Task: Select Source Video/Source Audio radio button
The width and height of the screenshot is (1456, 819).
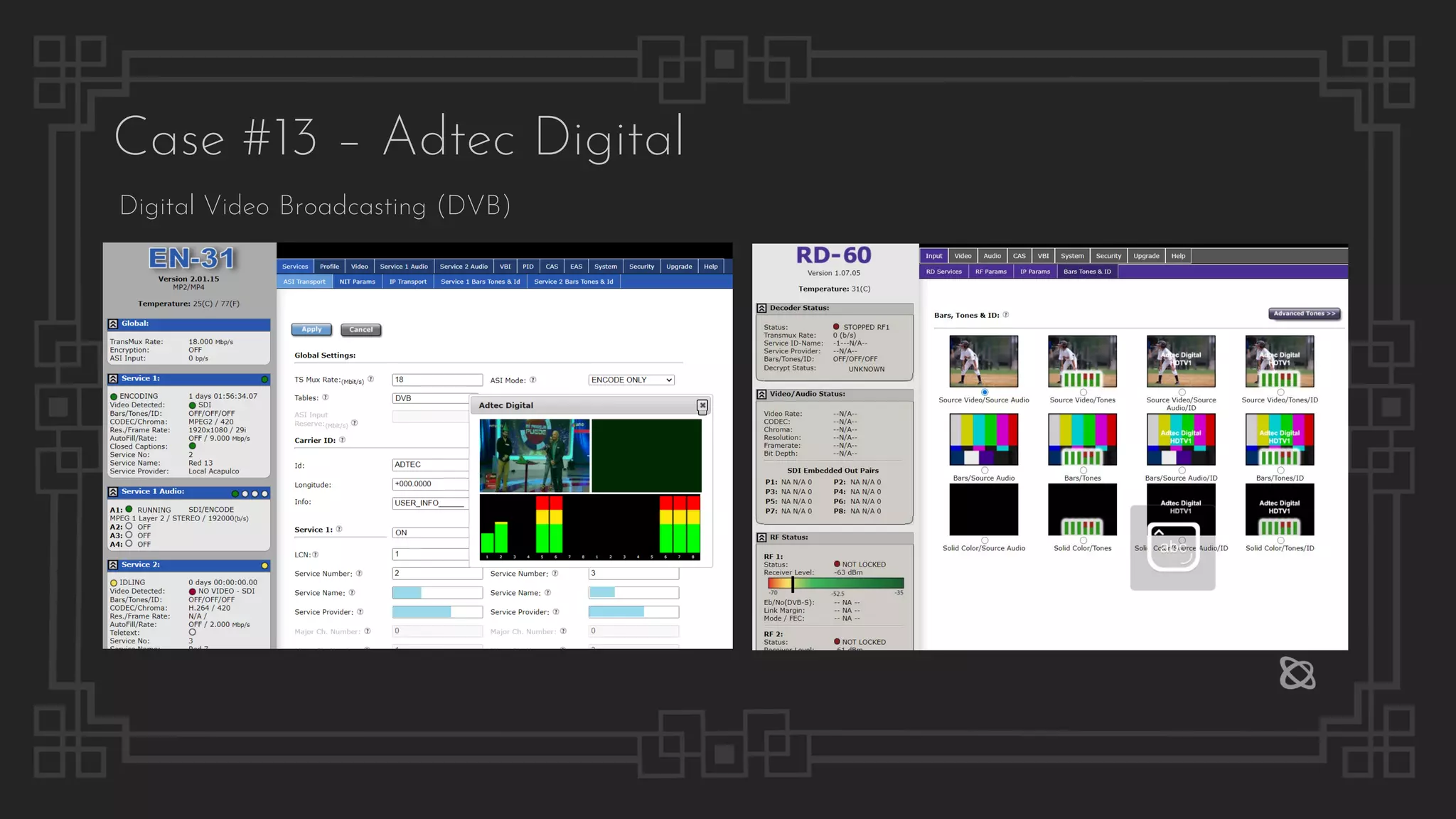Action: [x=985, y=392]
